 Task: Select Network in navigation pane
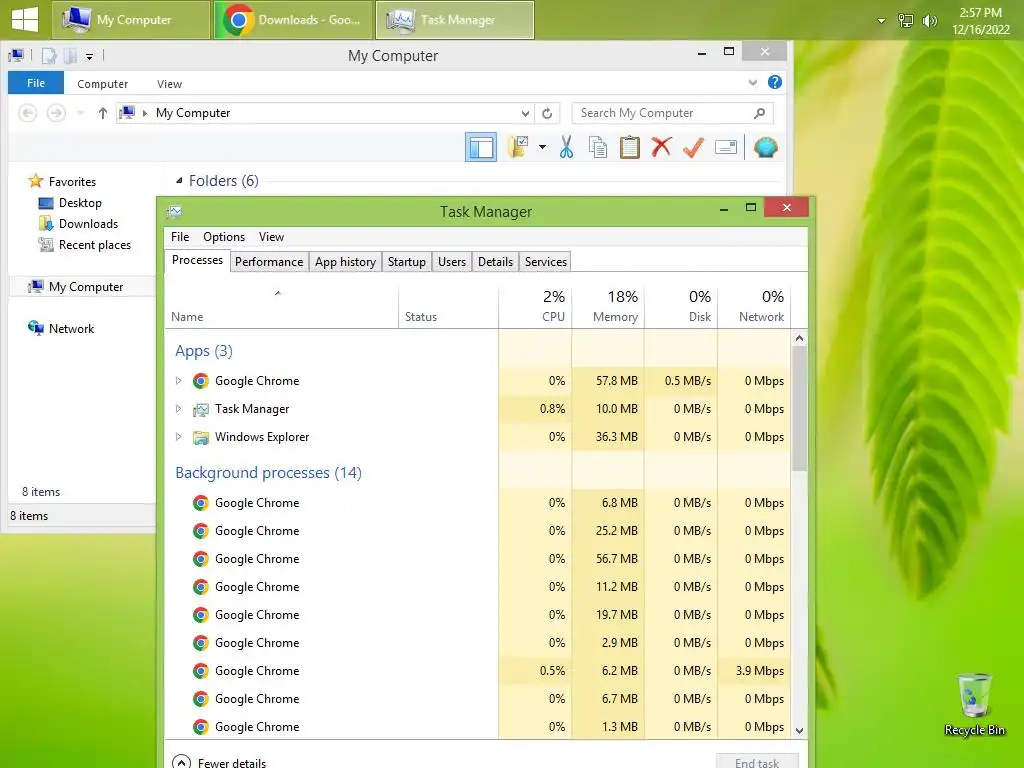tap(61, 328)
